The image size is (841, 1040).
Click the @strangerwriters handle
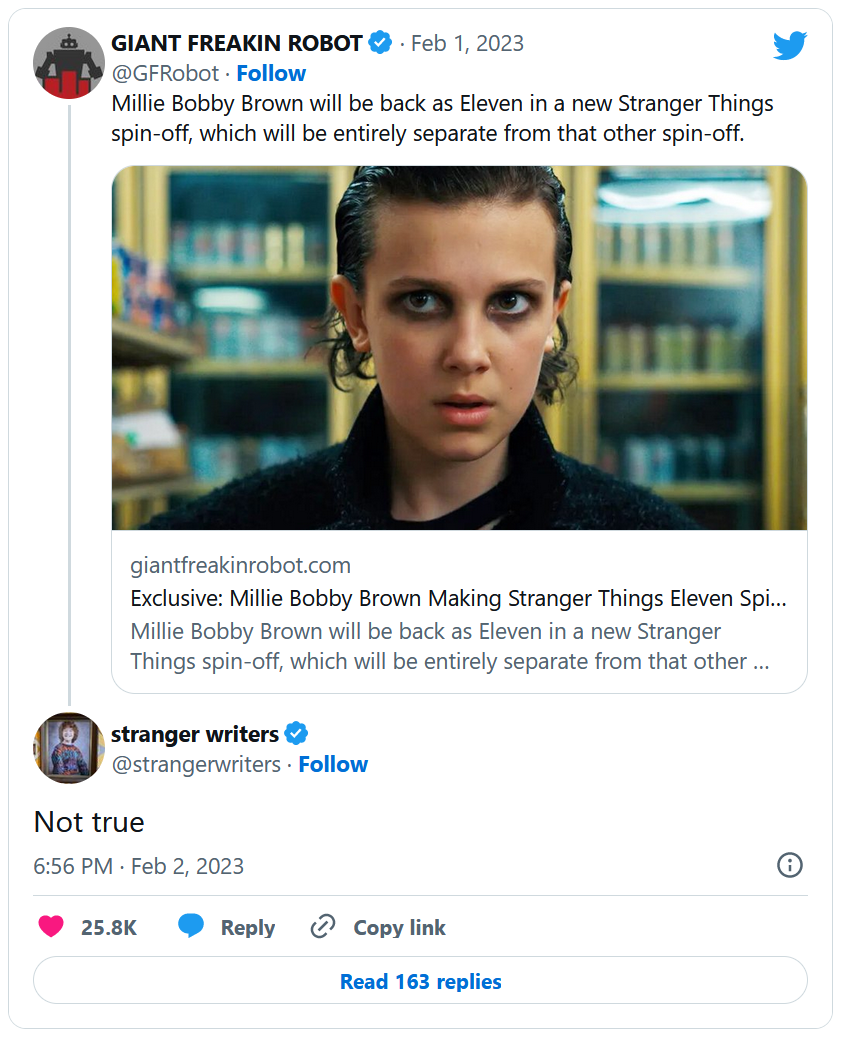pyautogui.click(x=196, y=764)
